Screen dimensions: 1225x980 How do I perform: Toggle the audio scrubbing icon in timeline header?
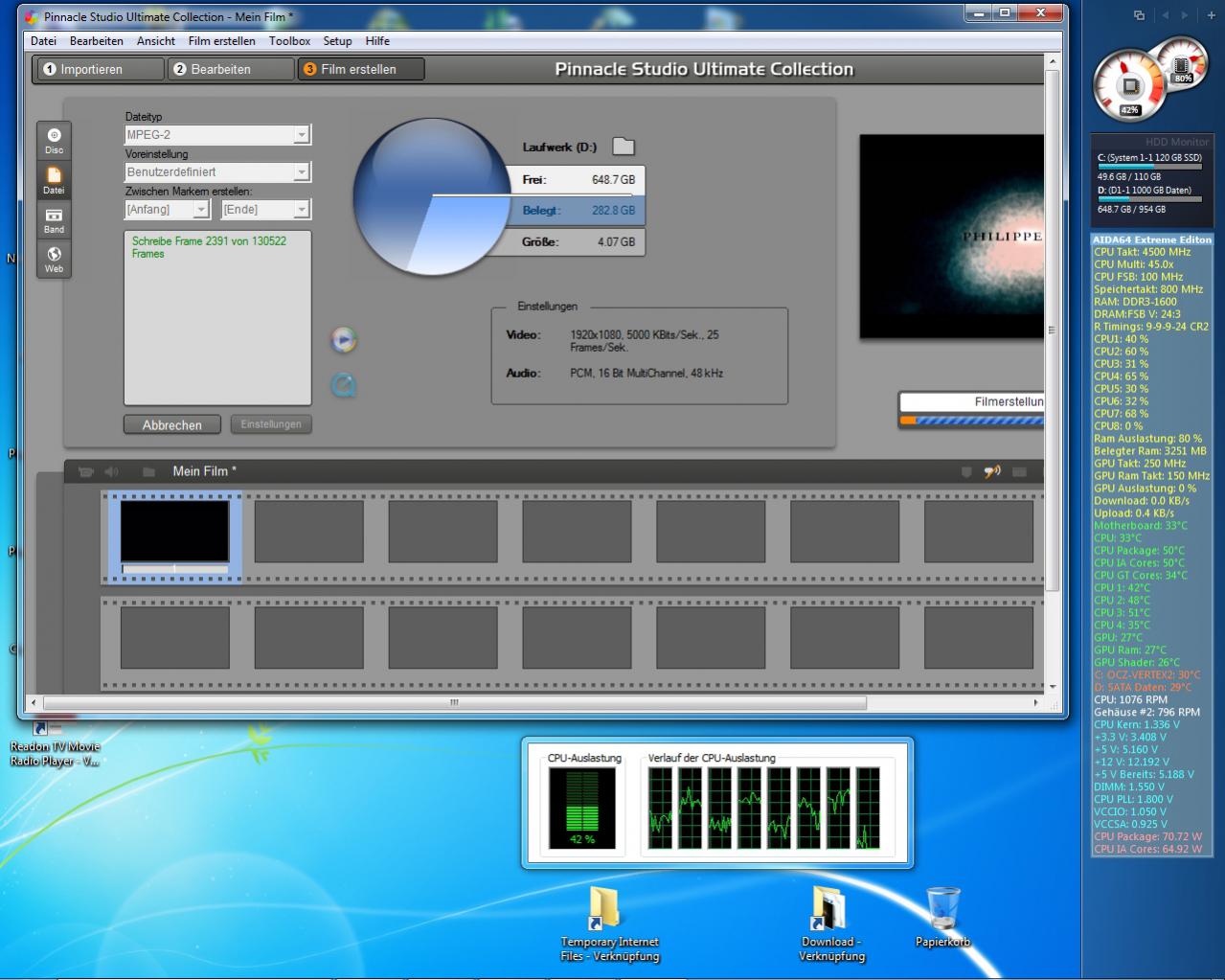992,471
